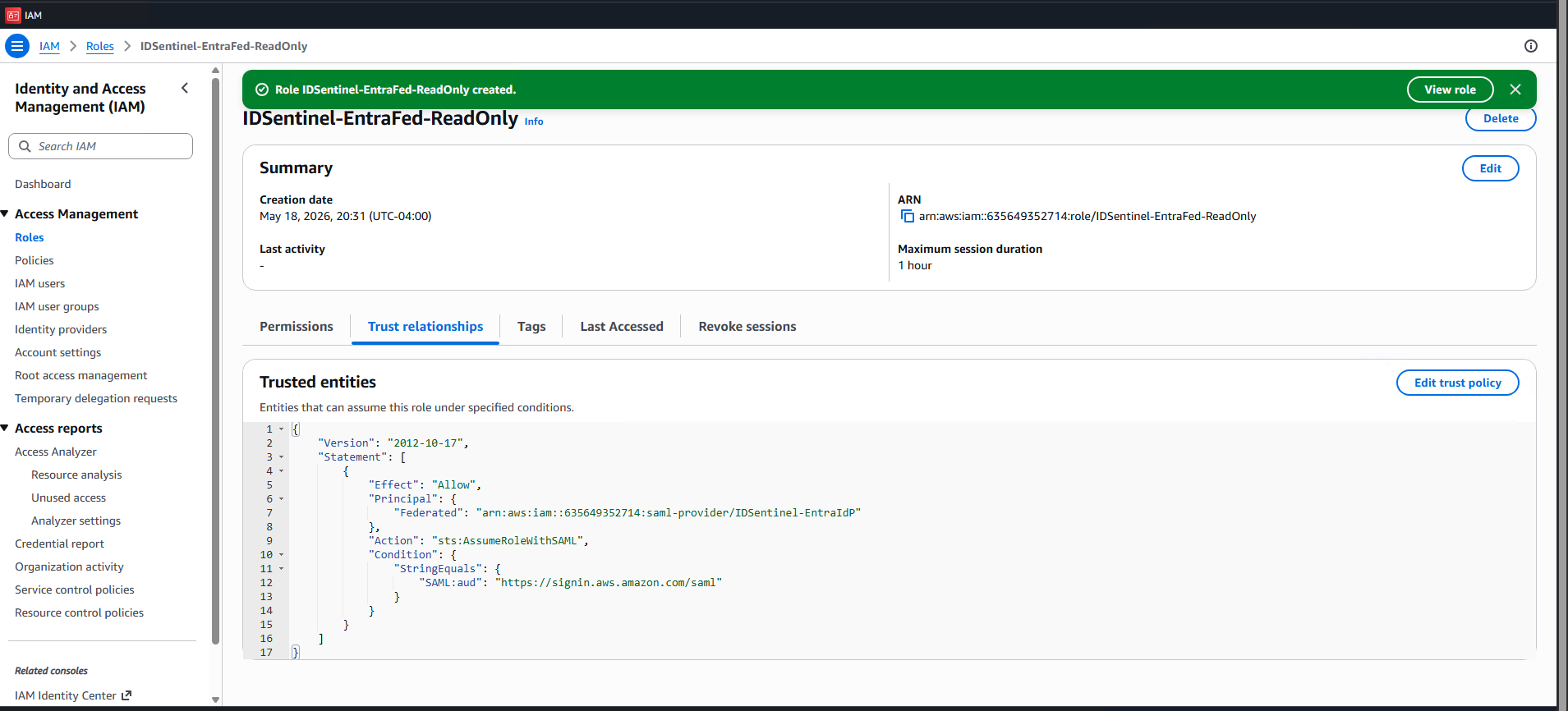This screenshot has height=711, width=1568.
Task: Click the Version 2012-10-17 line
Action: tap(393, 443)
